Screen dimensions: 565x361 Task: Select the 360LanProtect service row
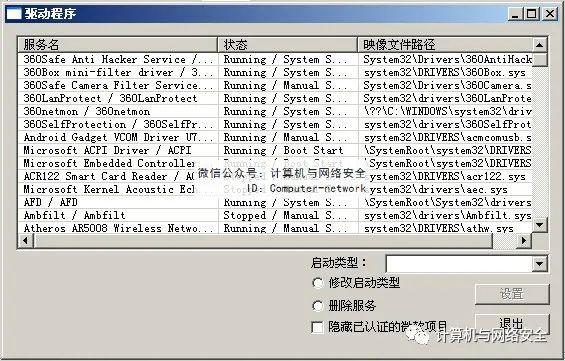click(x=275, y=98)
